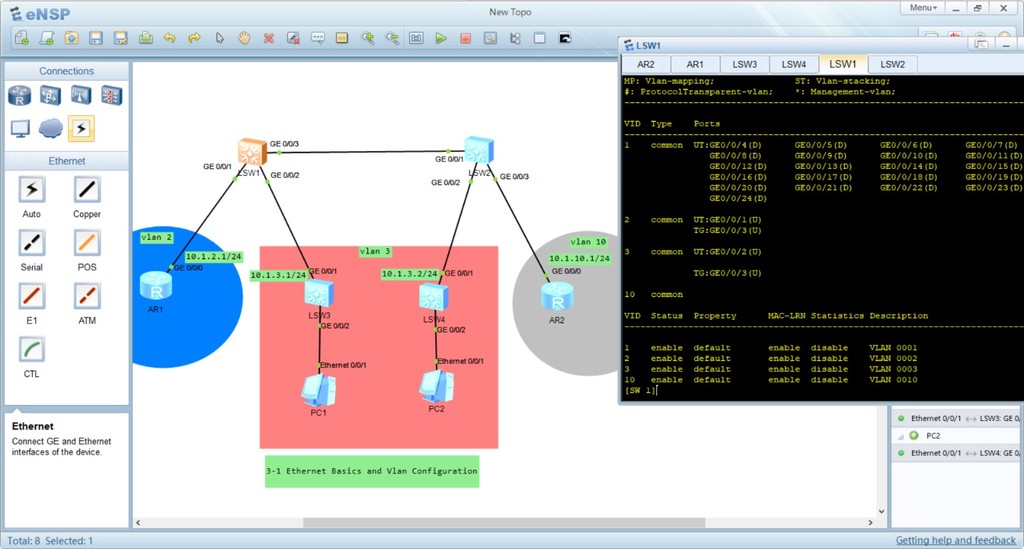
Task: Click the Delete red X toolbar icon
Action: (269, 39)
